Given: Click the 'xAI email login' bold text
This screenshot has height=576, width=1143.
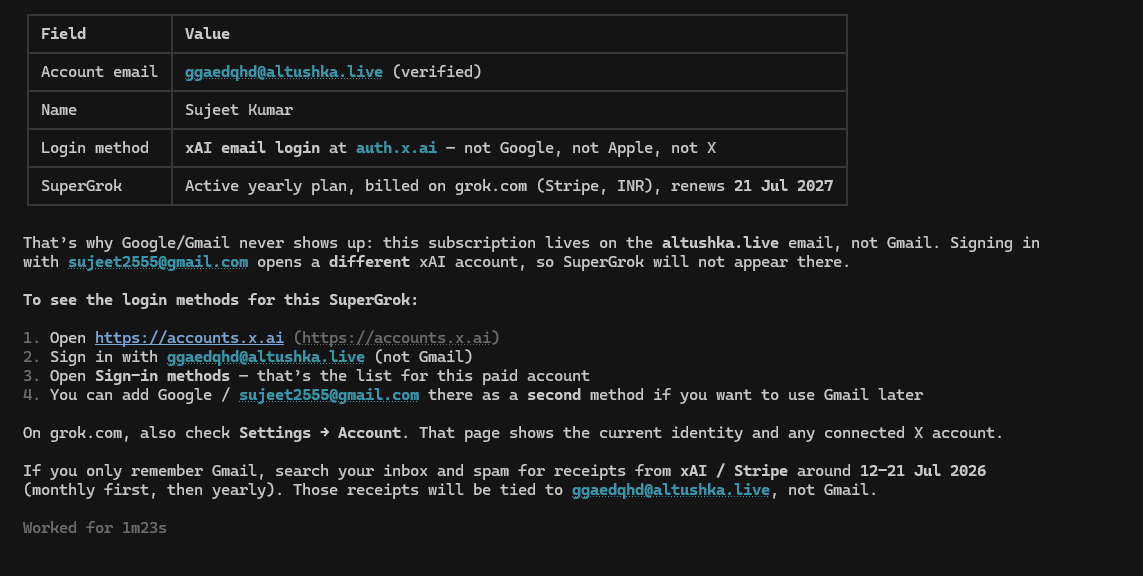Looking at the screenshot, I should pos(252,147).
